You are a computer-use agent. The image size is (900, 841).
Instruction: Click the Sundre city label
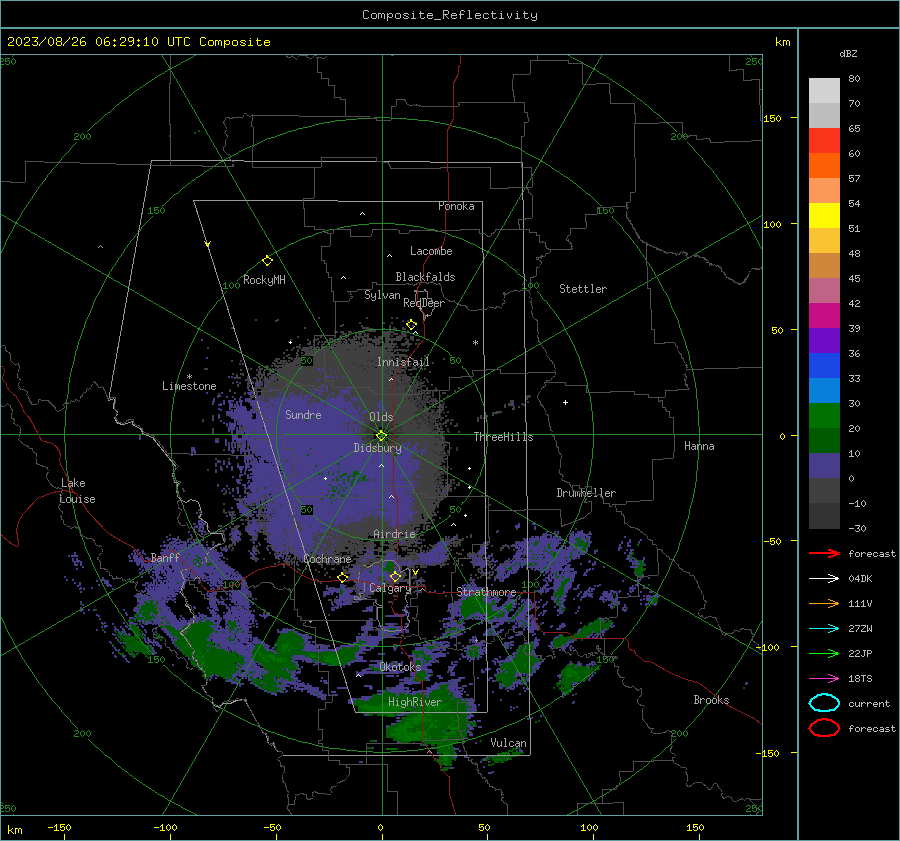[303, 414]
